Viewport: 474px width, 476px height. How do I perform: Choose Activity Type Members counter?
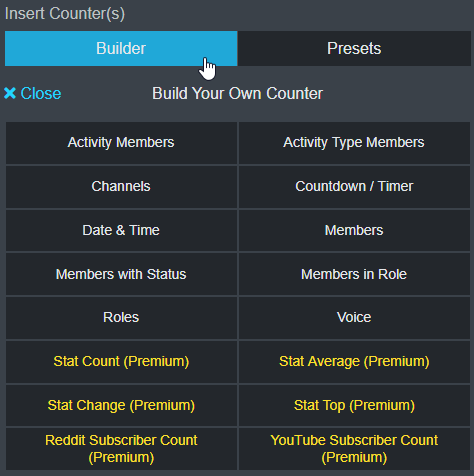pyautogui.click(x=354, y=143)
